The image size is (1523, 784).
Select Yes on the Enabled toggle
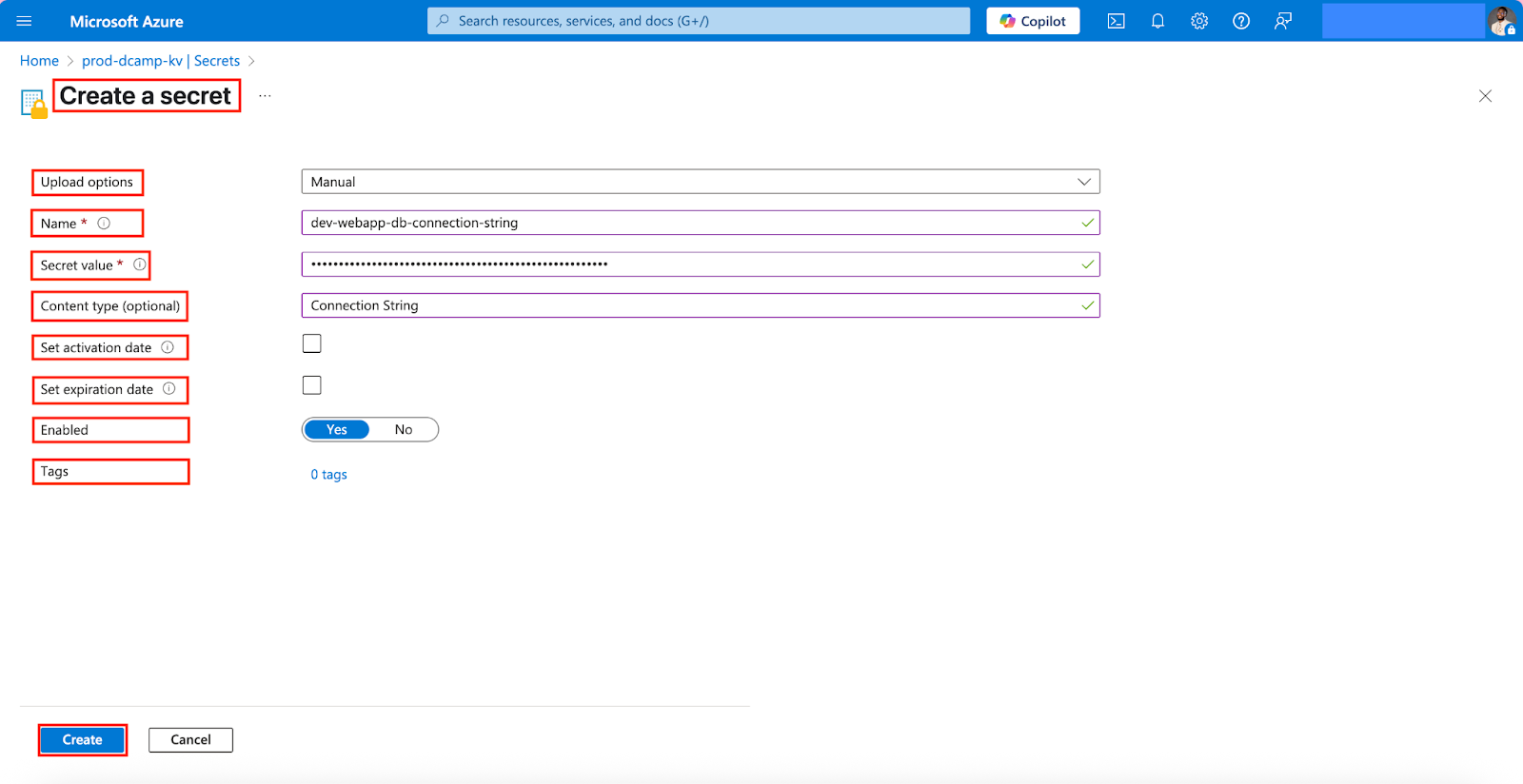336,430
